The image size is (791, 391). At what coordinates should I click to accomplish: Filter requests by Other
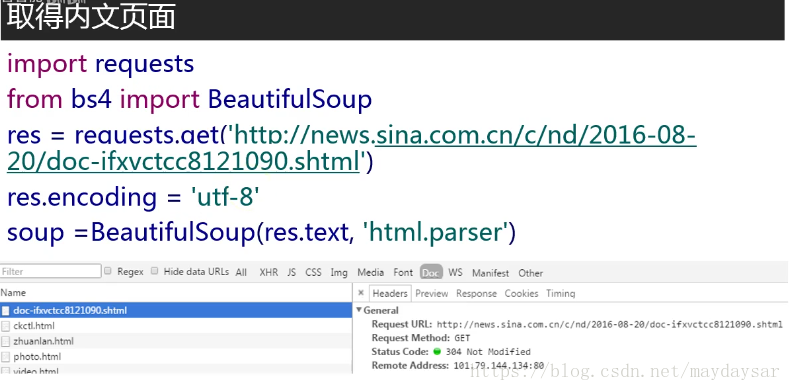(531, 273)
